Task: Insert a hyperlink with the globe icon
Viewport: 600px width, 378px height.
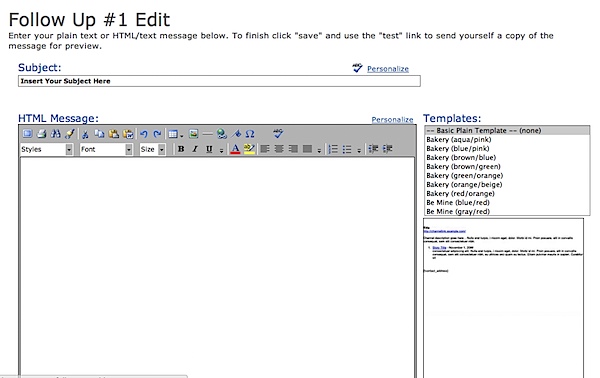Action: pos(222,134)
